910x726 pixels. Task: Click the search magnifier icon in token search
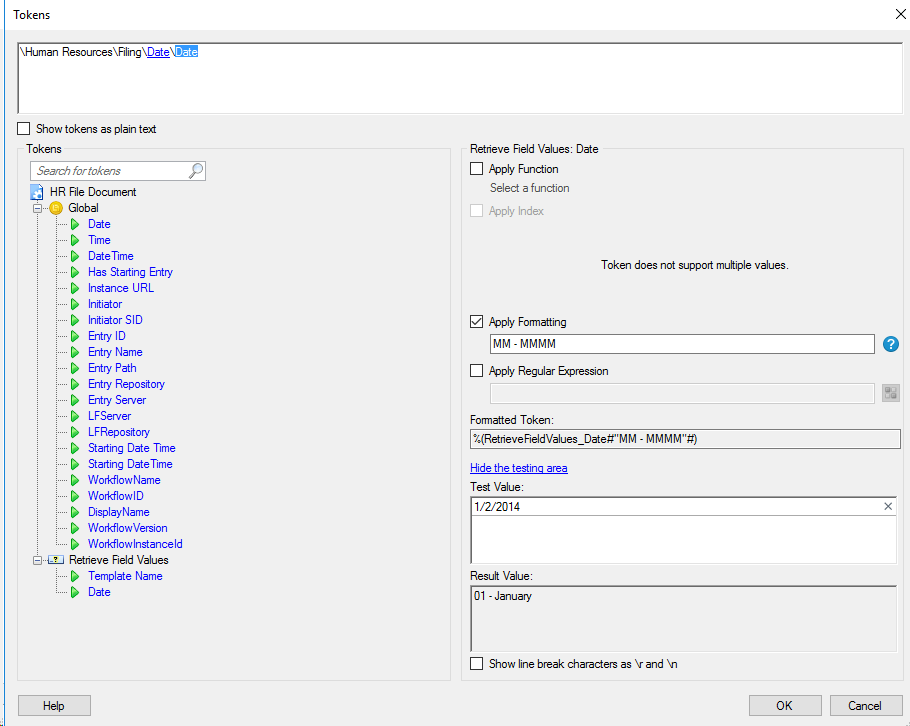click(196, 171)
